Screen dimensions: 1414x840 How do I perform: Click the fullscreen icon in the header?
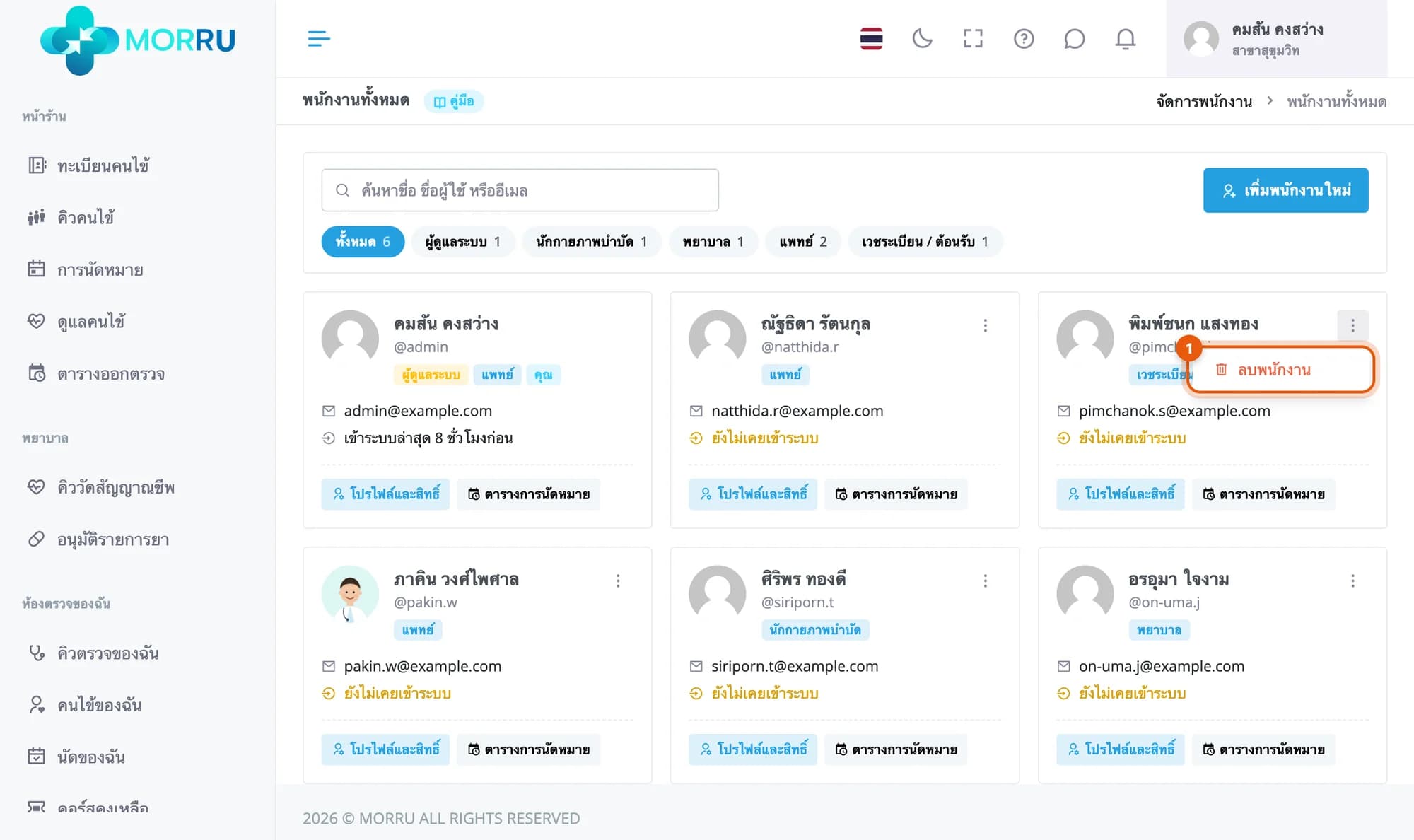(x=973, y=39)
